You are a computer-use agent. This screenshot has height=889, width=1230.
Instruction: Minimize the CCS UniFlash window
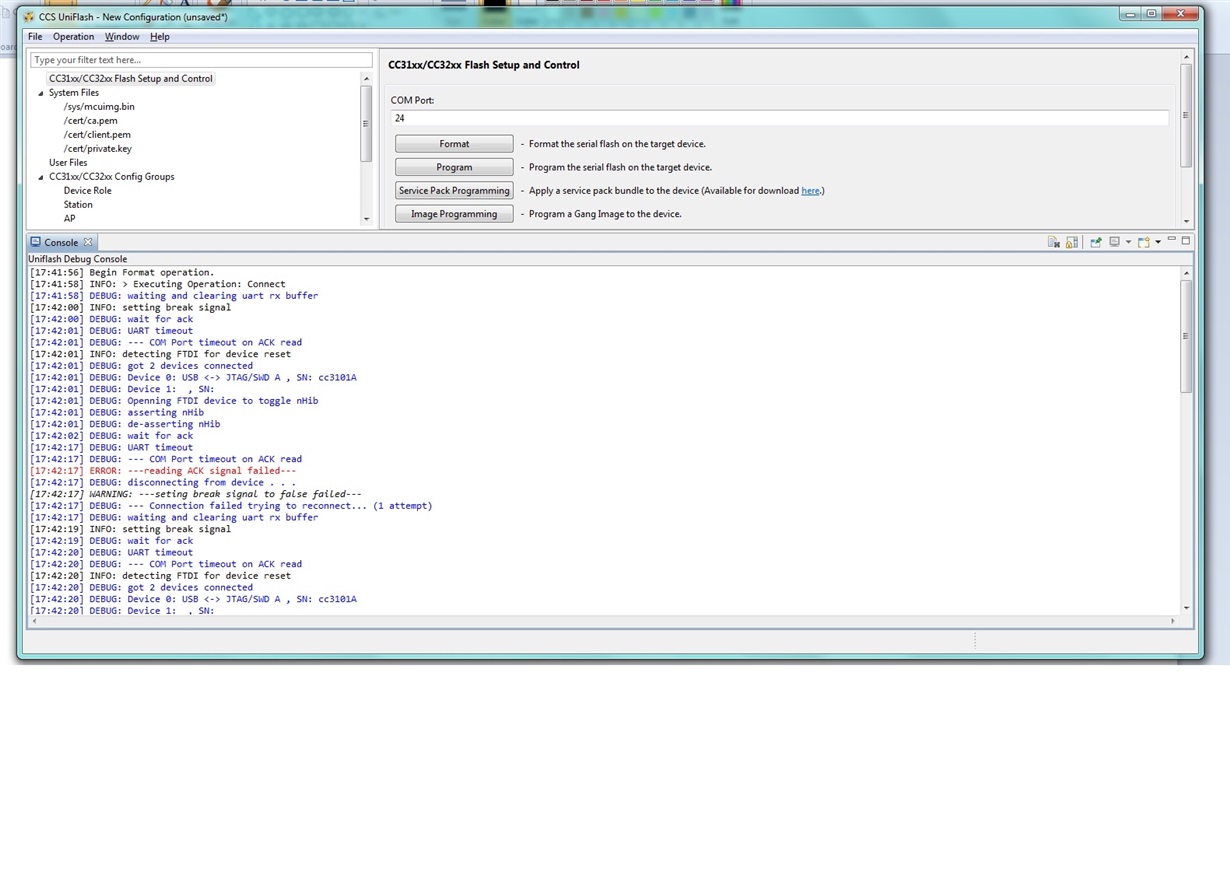point(1129,14)
